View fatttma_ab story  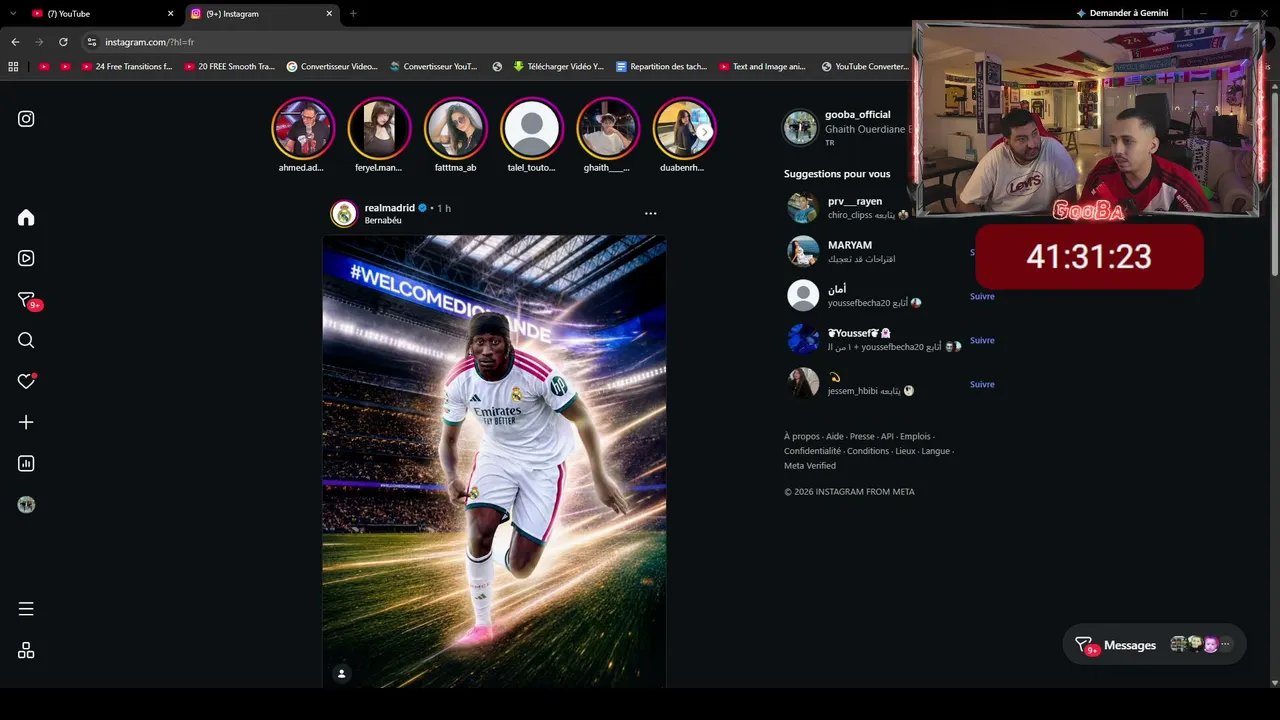pos(456,129)
